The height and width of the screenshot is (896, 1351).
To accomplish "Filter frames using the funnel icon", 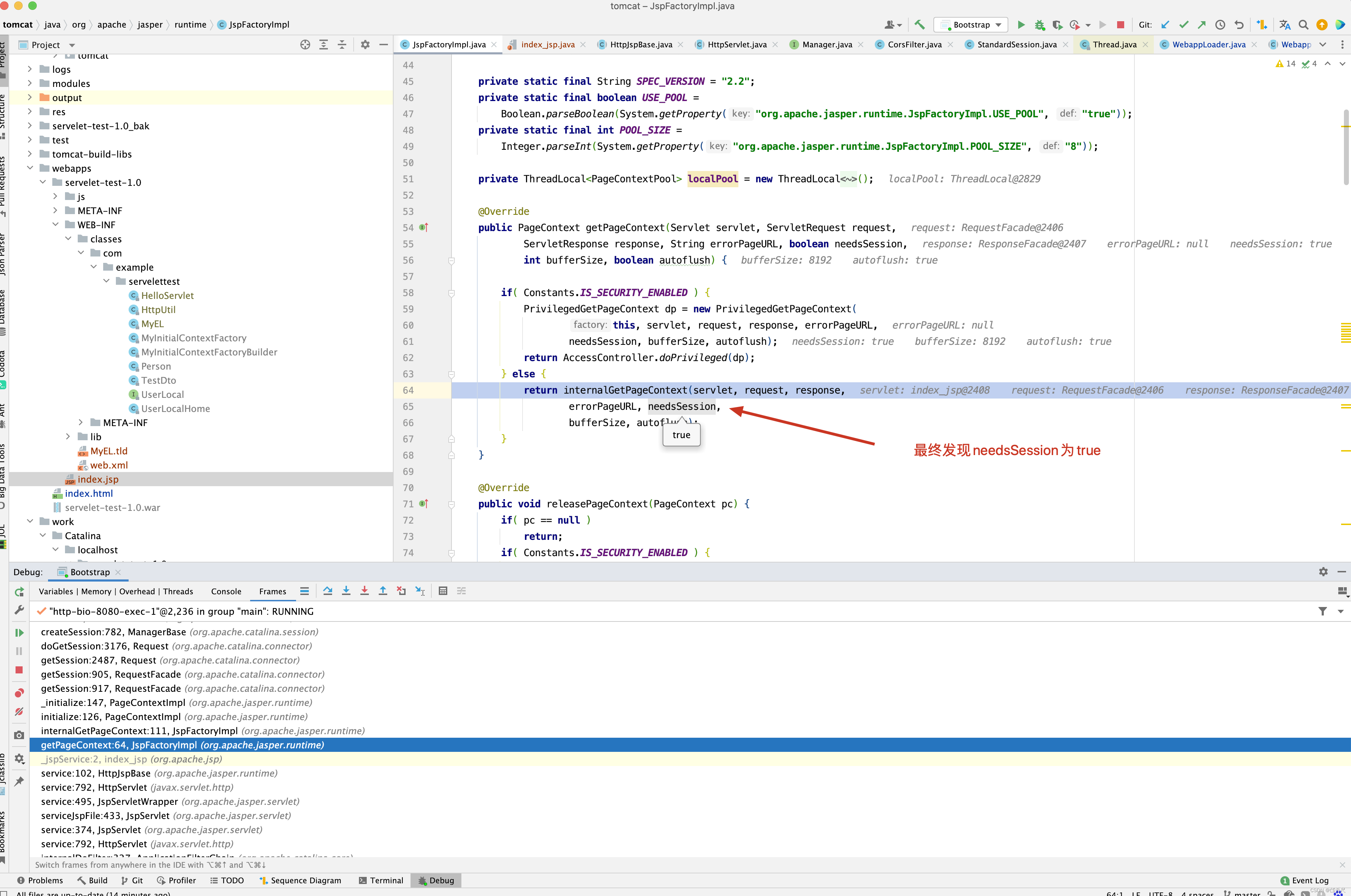I will click(1322, 611).
